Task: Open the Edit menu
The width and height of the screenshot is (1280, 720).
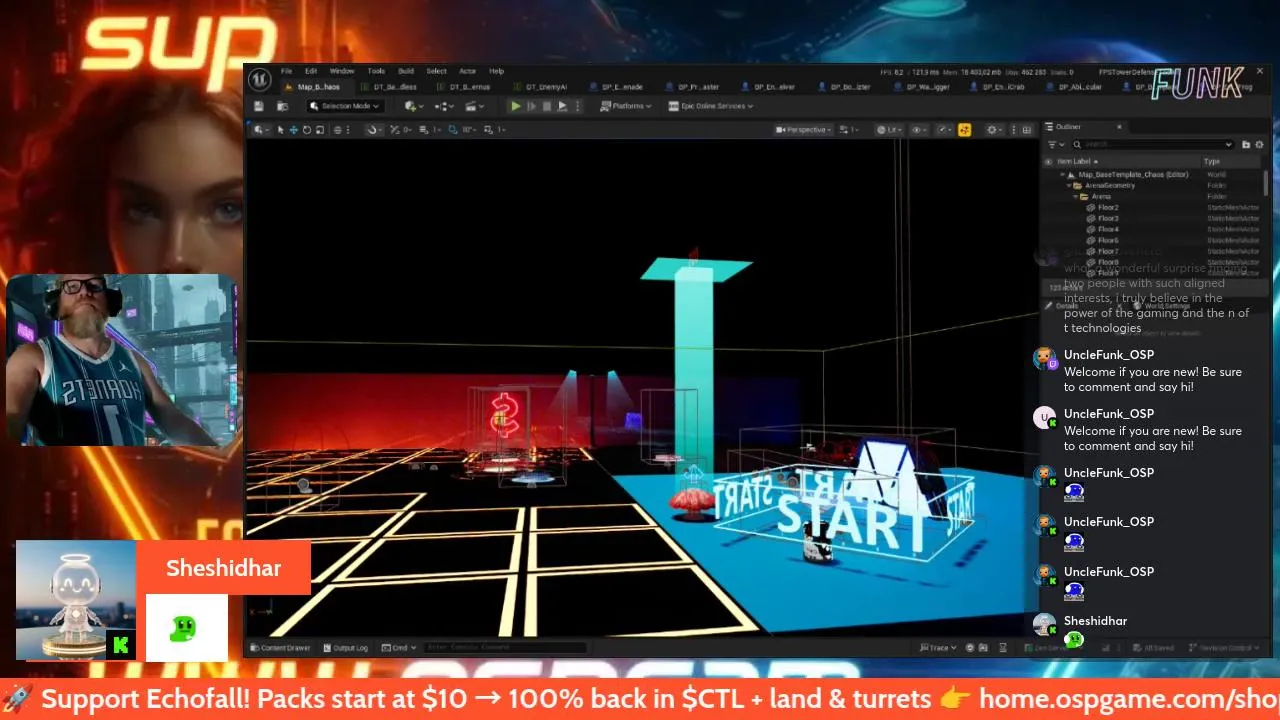Action: pyautogui.click(x=311, y=71)
